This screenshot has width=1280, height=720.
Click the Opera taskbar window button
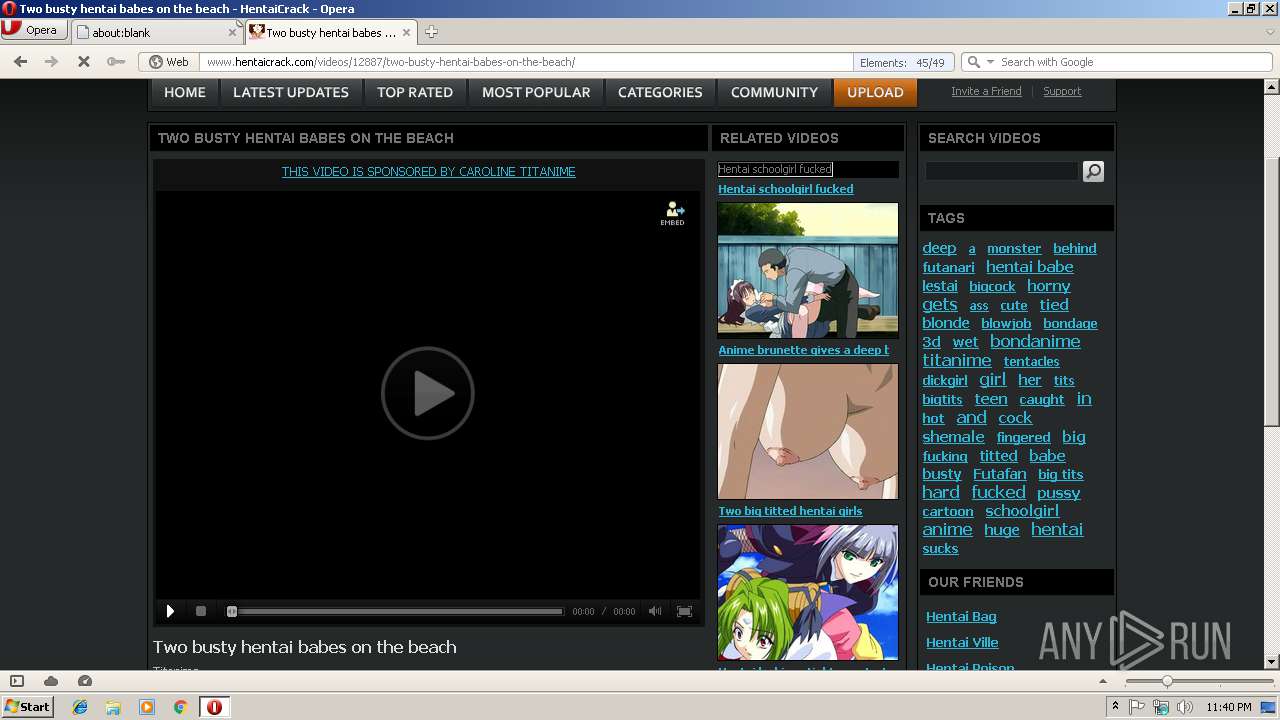coord(214,707)
